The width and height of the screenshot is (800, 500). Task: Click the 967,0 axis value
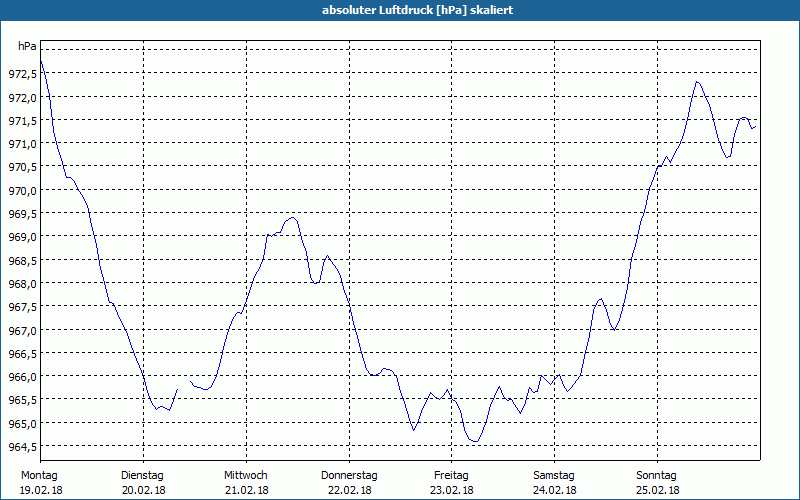pyautogui.click(x=23, y=331)
